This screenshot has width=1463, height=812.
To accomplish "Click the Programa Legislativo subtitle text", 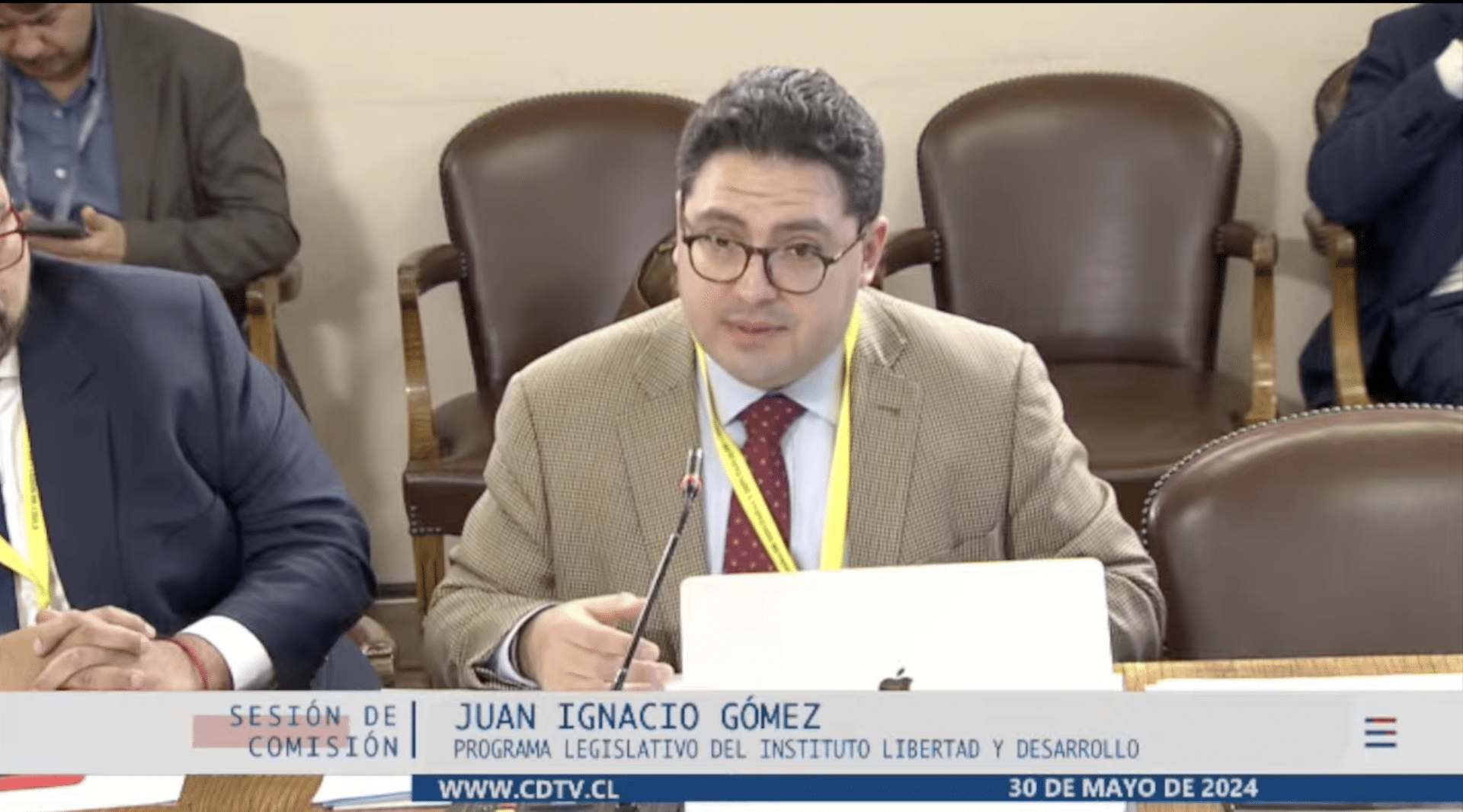I will coord(796,750).
